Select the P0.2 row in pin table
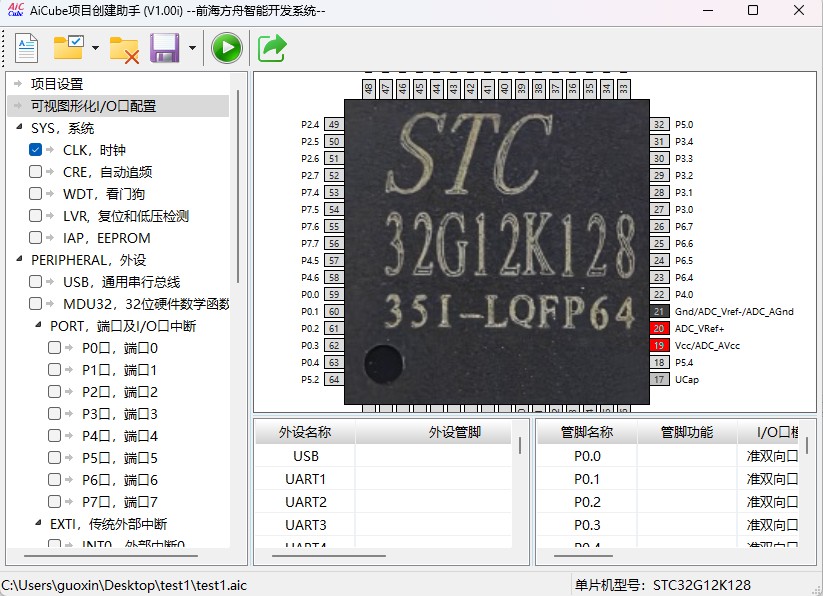 (x=668, y=502)
